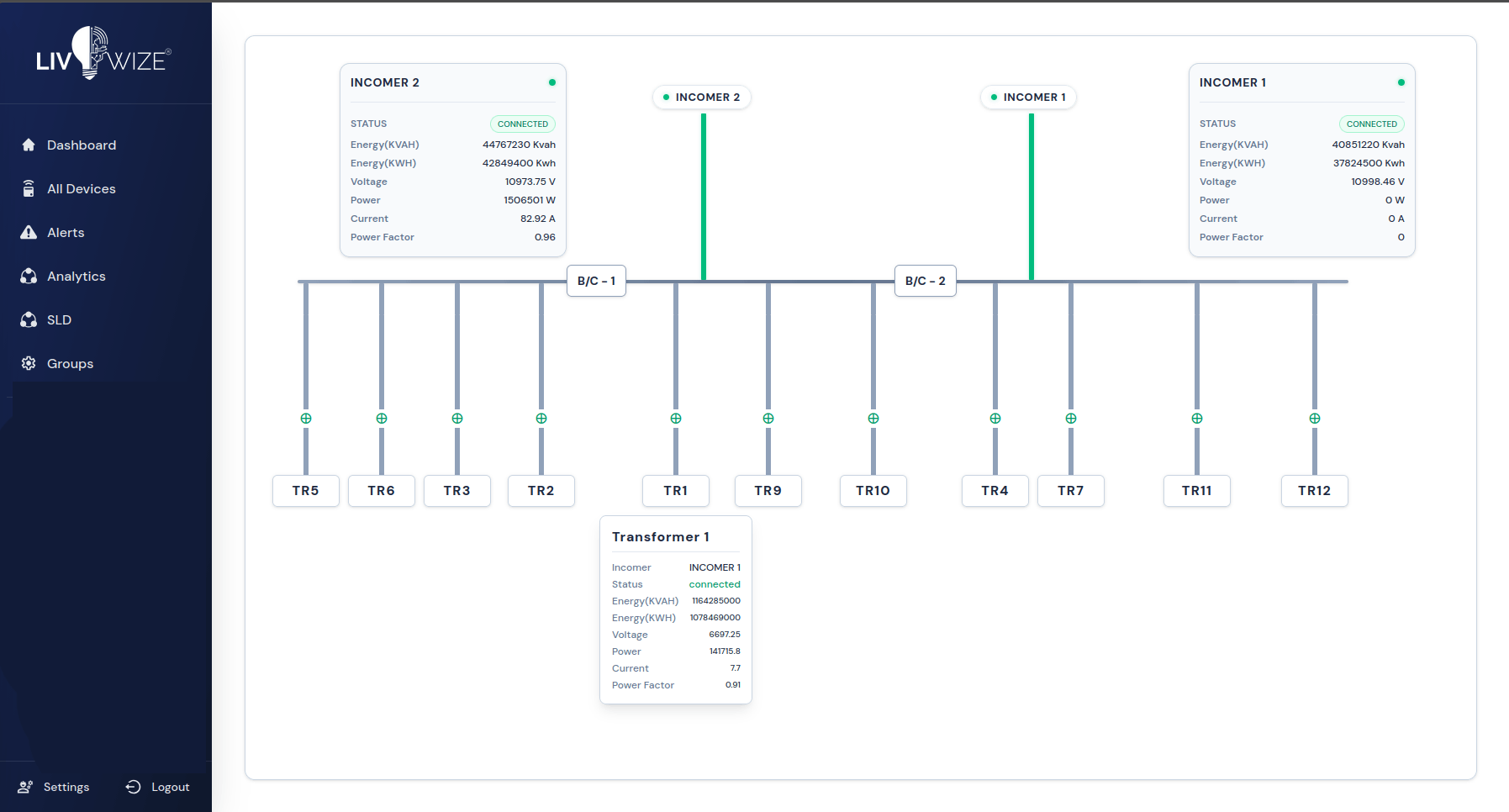Screen dimensions: 1509x812
Task: Click the TR3 transformer box
Action: pyautogui.click(x=457, y=491)
